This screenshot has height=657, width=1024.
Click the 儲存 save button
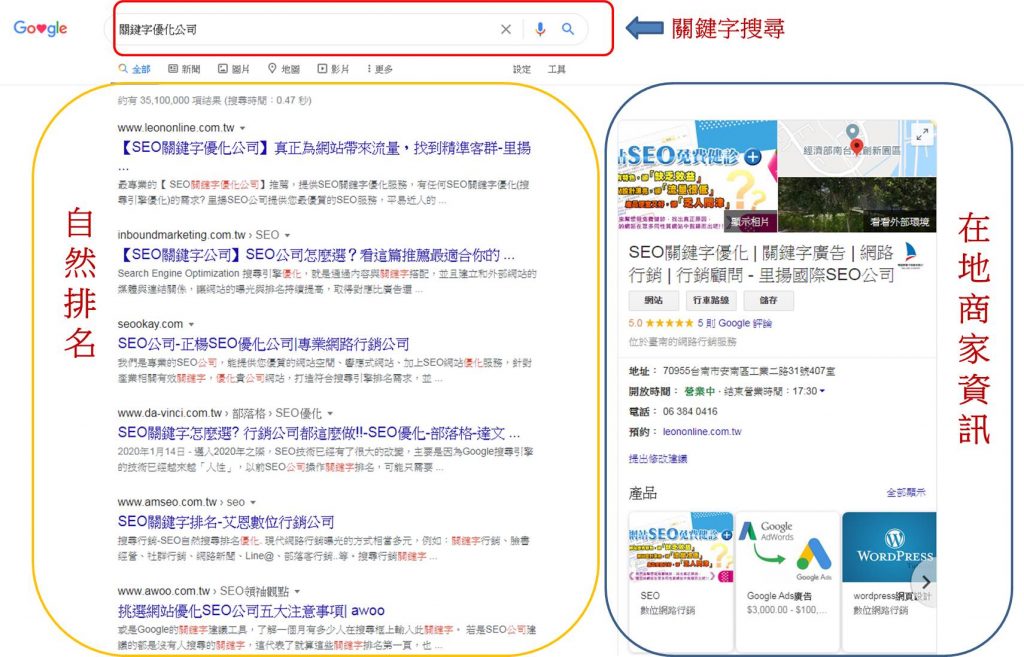pos(768,301)
